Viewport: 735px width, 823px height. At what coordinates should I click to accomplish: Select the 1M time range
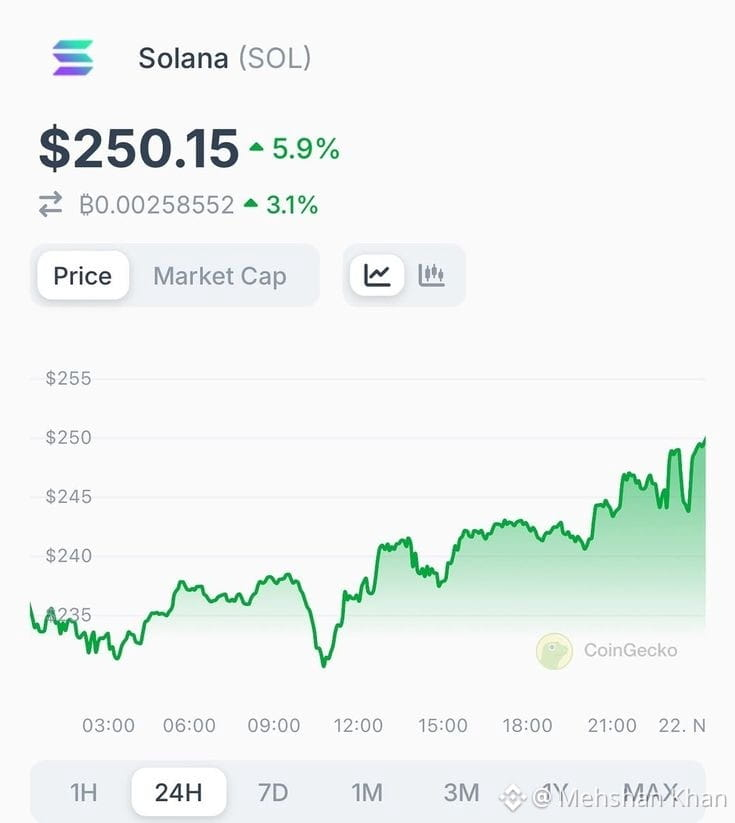point(367,793)
